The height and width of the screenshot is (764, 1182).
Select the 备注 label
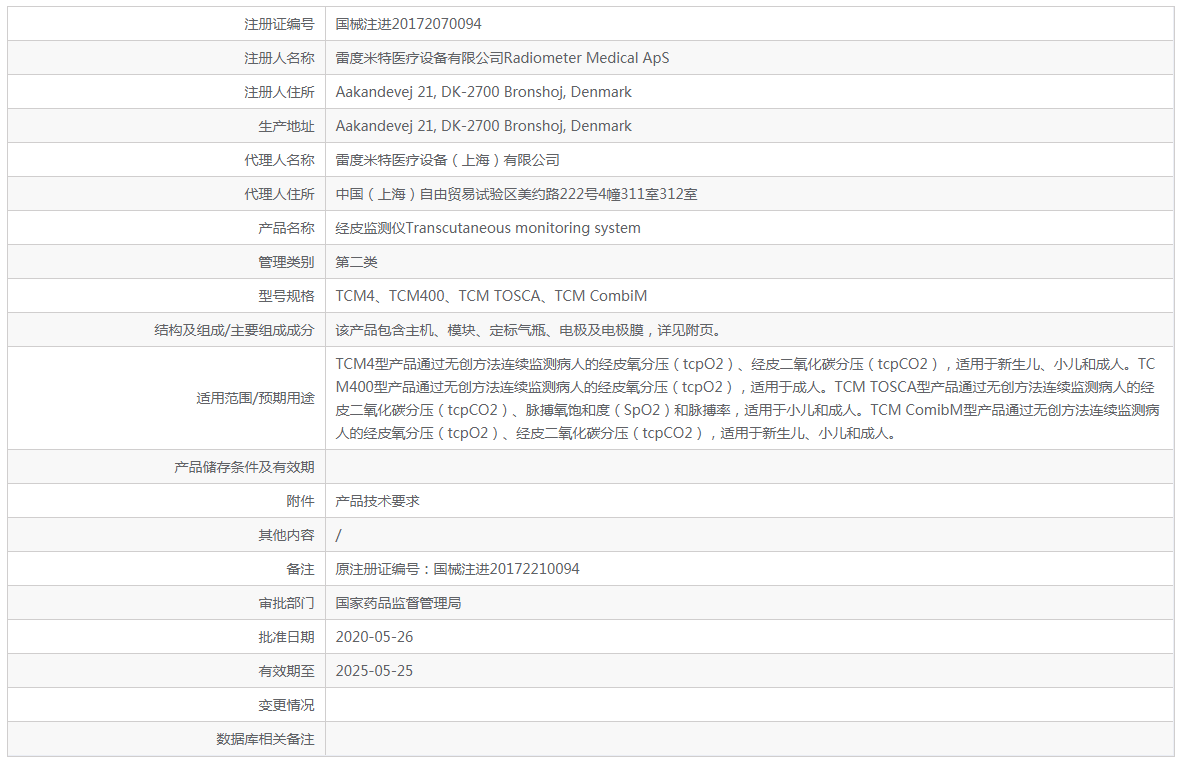(x=300, y=569)
